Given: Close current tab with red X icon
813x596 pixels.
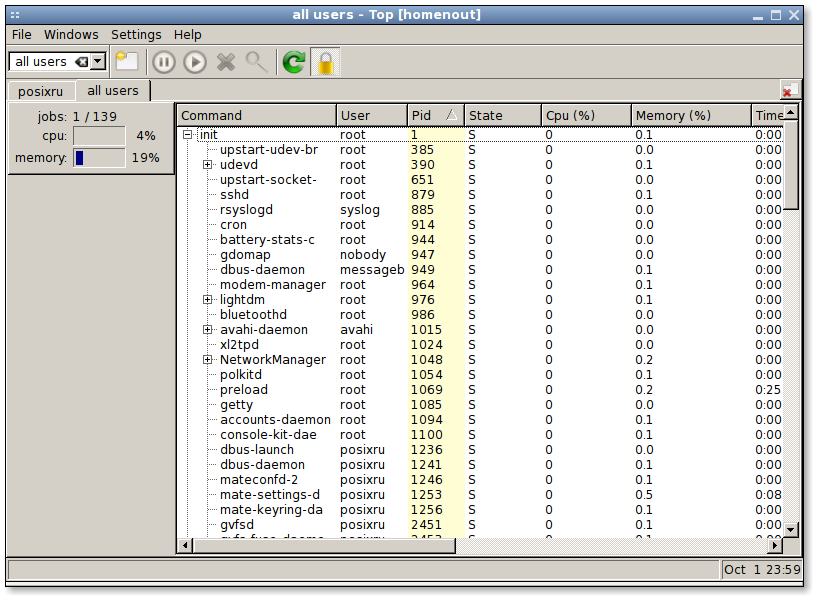Looking at the screenshot, I should point(790,90).
